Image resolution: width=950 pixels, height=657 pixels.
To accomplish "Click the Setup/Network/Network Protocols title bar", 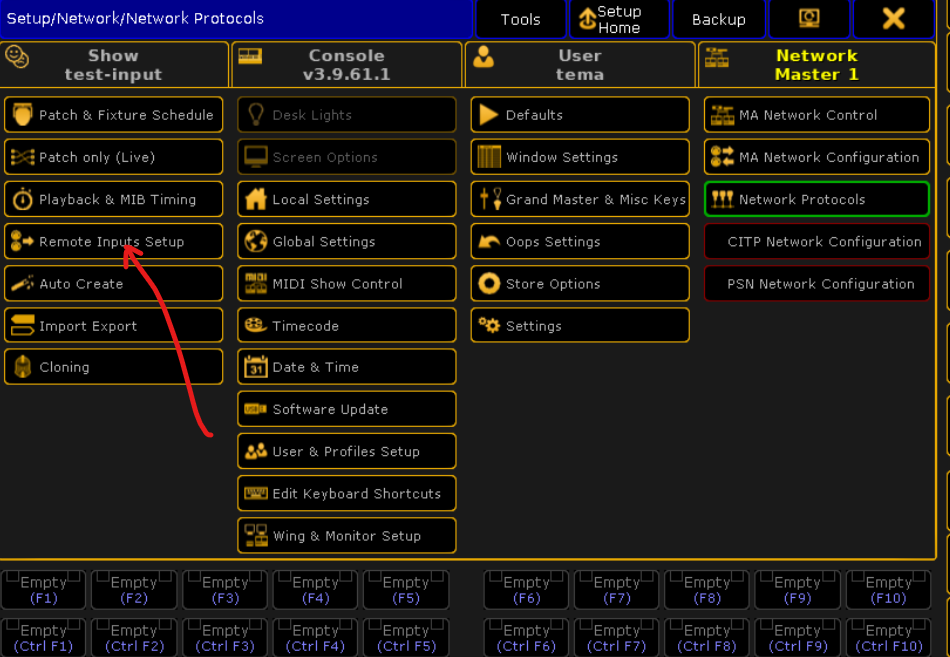I will [236, 19].
